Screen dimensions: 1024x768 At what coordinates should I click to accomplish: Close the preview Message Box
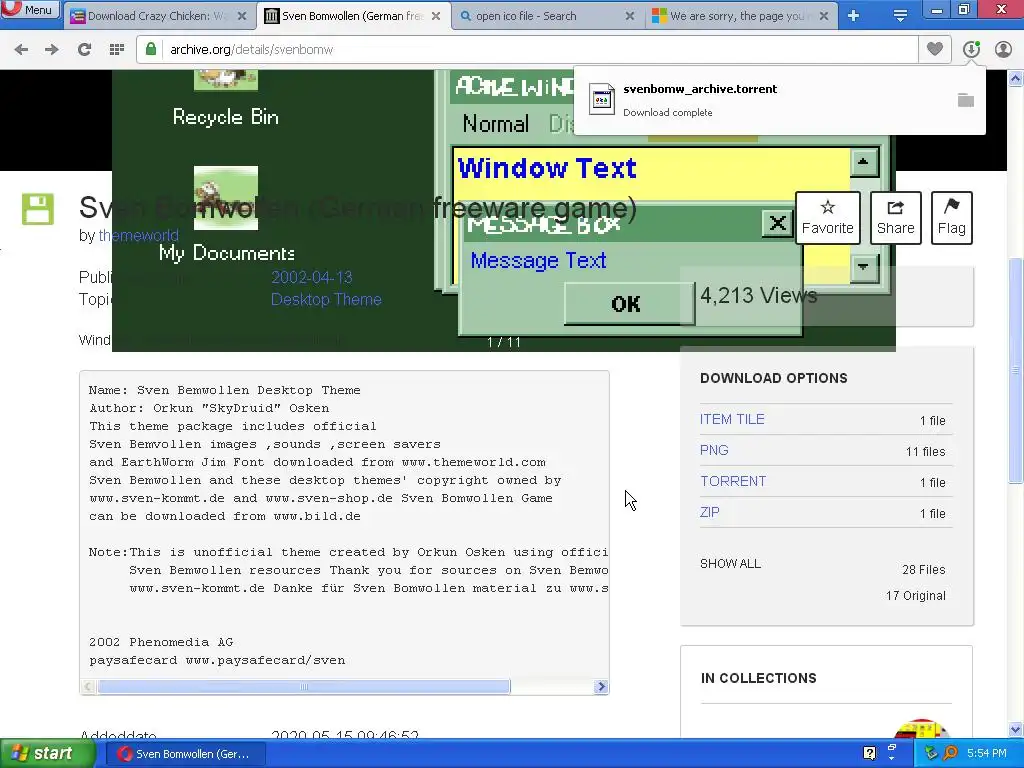click(777, 223)
